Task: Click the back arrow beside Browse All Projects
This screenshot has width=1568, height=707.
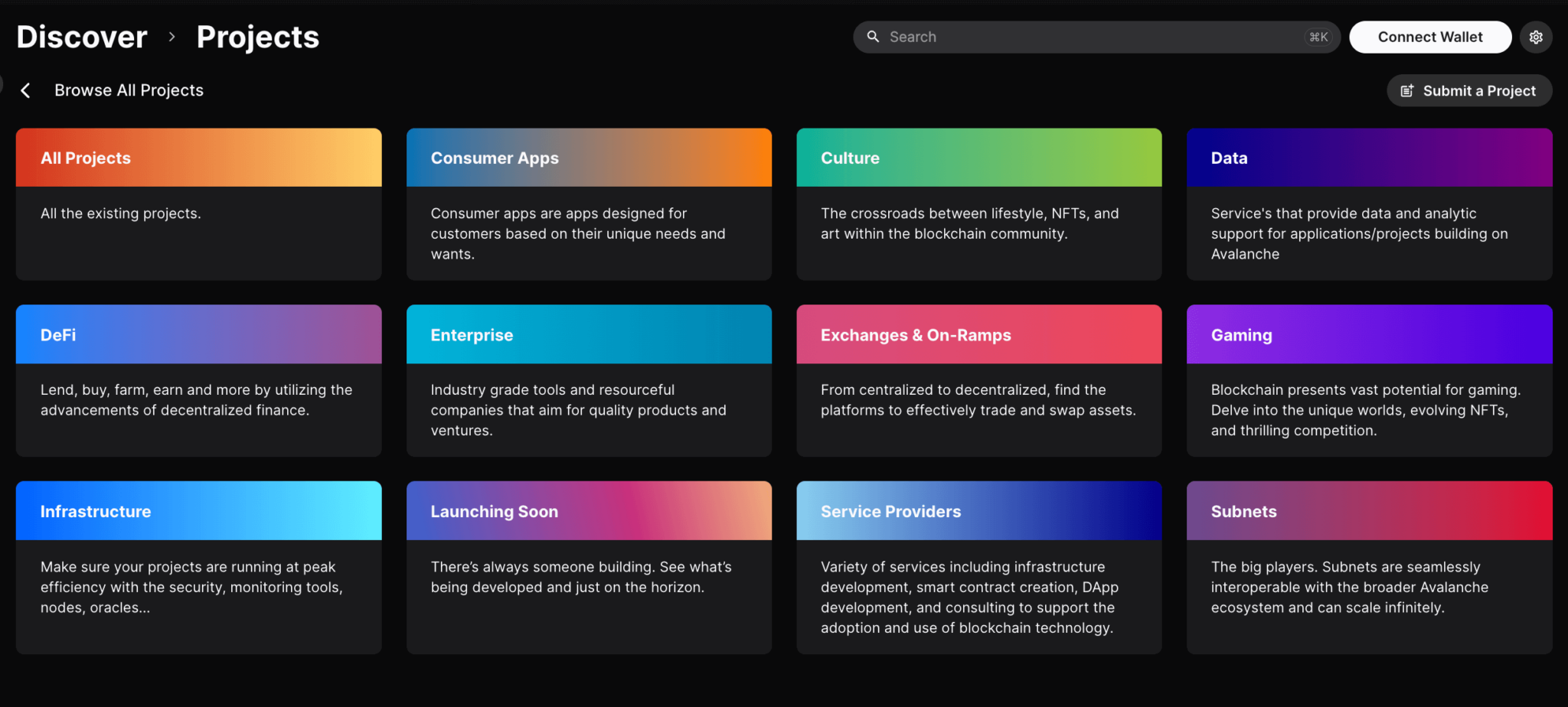Action: tap(25, 90)
